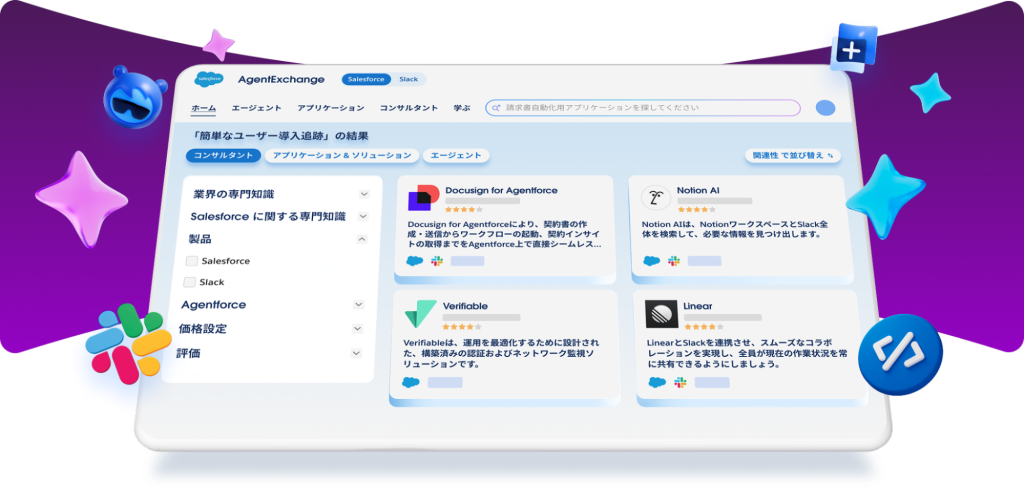Click Slack badge on Docusign card

coord(437,261)
